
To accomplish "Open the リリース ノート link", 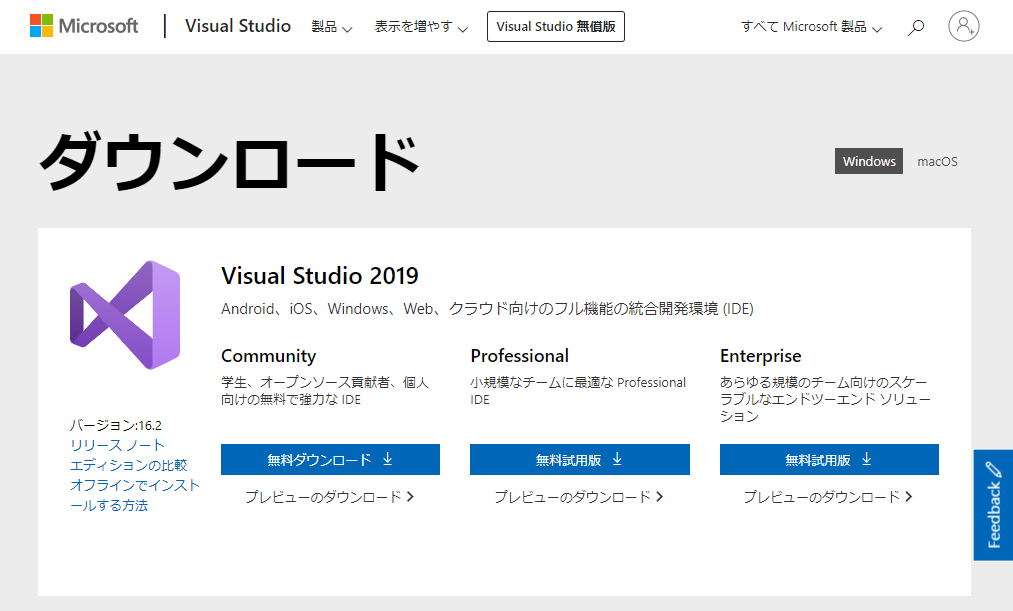I will [118, 445].
